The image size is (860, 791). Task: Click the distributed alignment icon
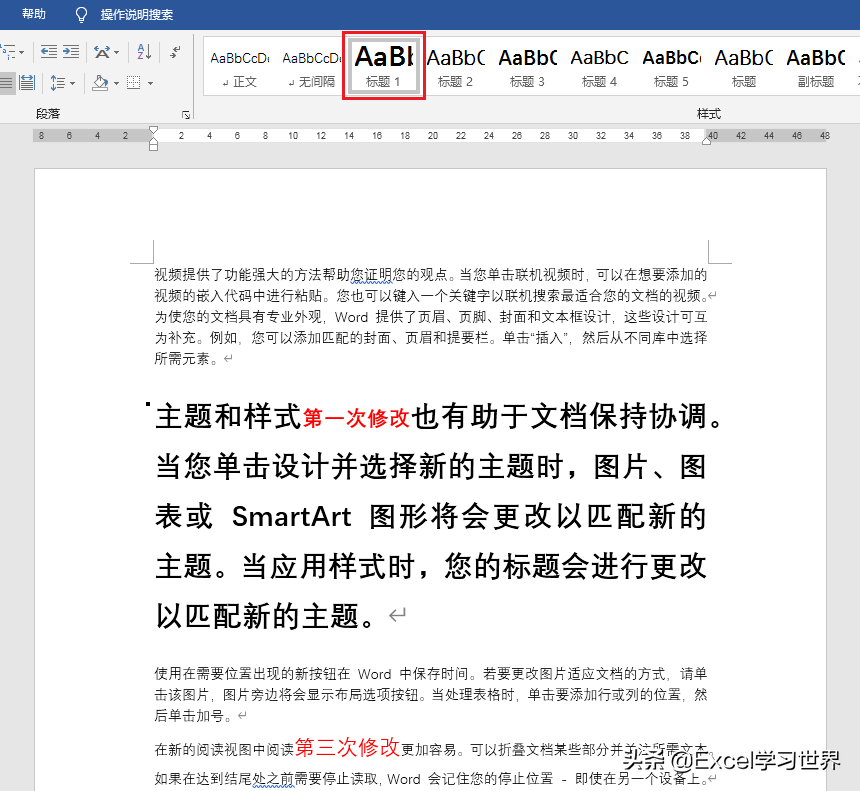tap(27, 82)
